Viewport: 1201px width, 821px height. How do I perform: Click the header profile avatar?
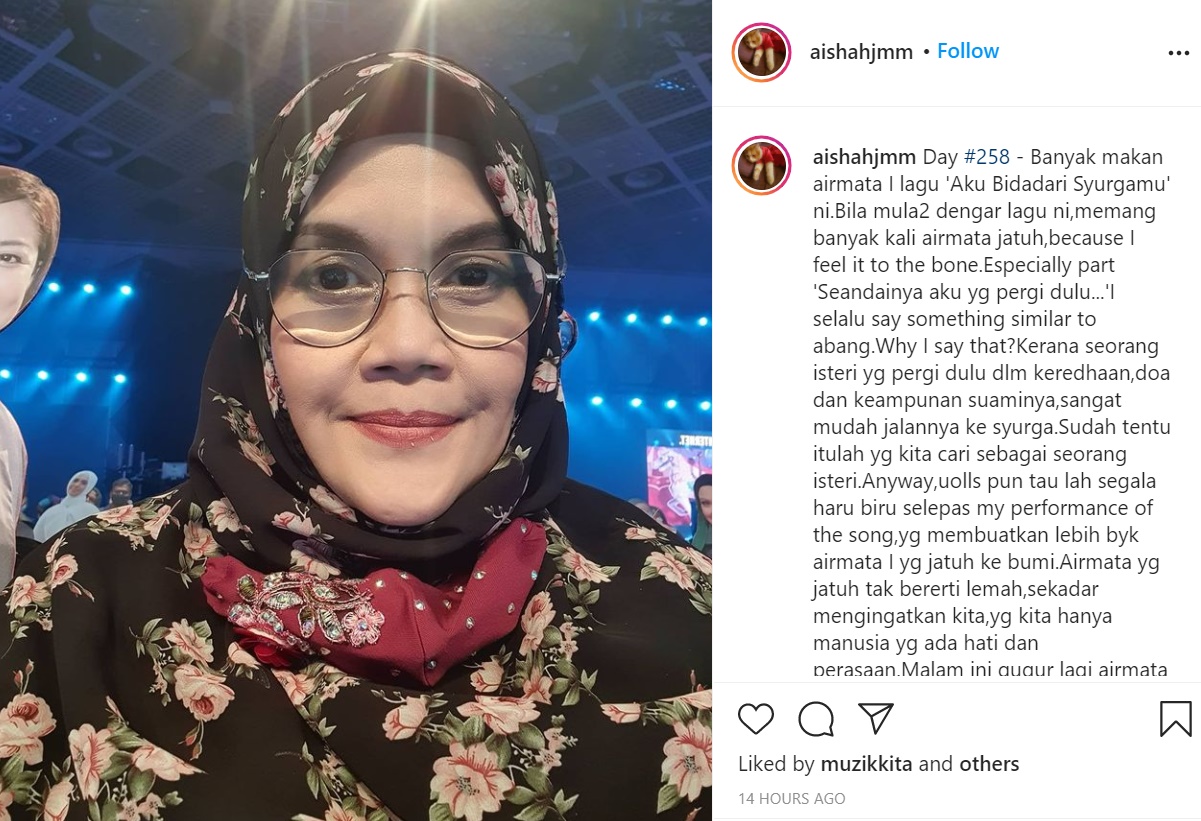762,52
